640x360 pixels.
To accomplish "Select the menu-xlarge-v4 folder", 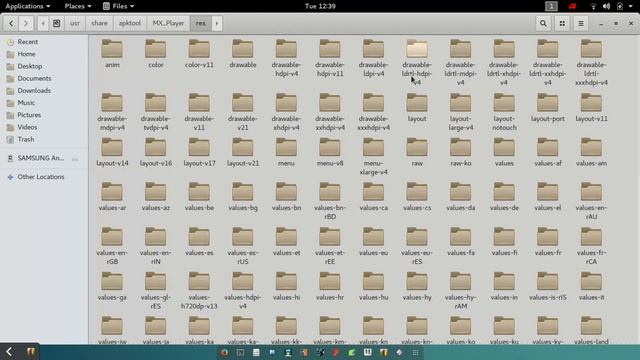I will 373,156.
